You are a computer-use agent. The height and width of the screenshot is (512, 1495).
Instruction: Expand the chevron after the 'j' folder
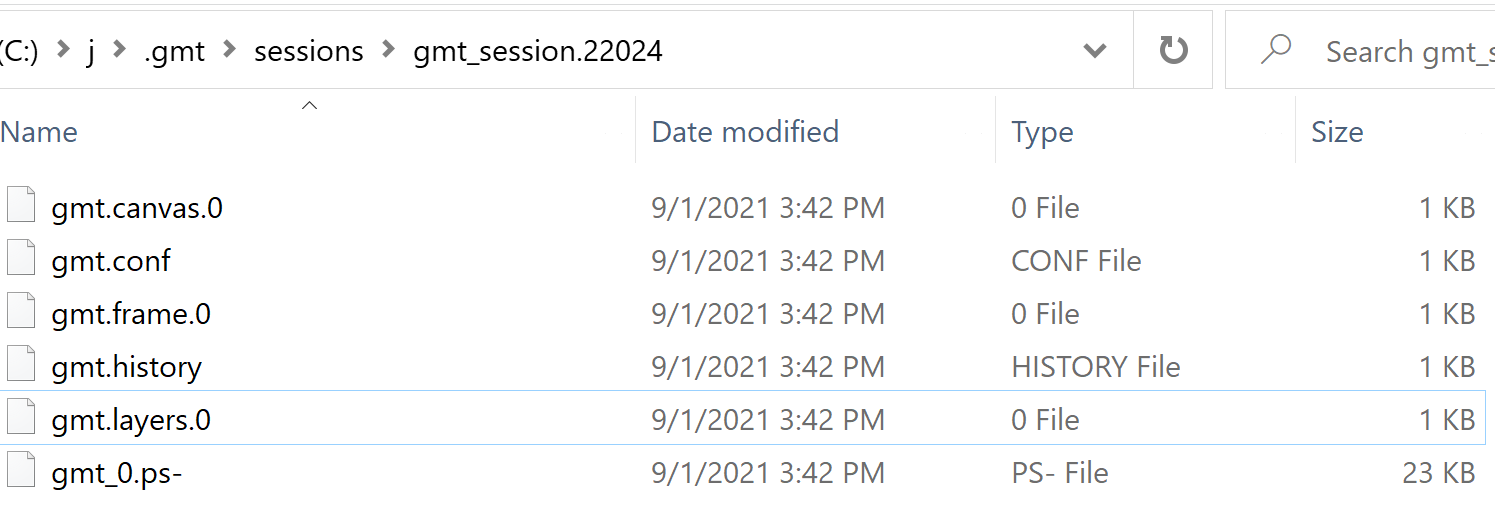point(121,51)
